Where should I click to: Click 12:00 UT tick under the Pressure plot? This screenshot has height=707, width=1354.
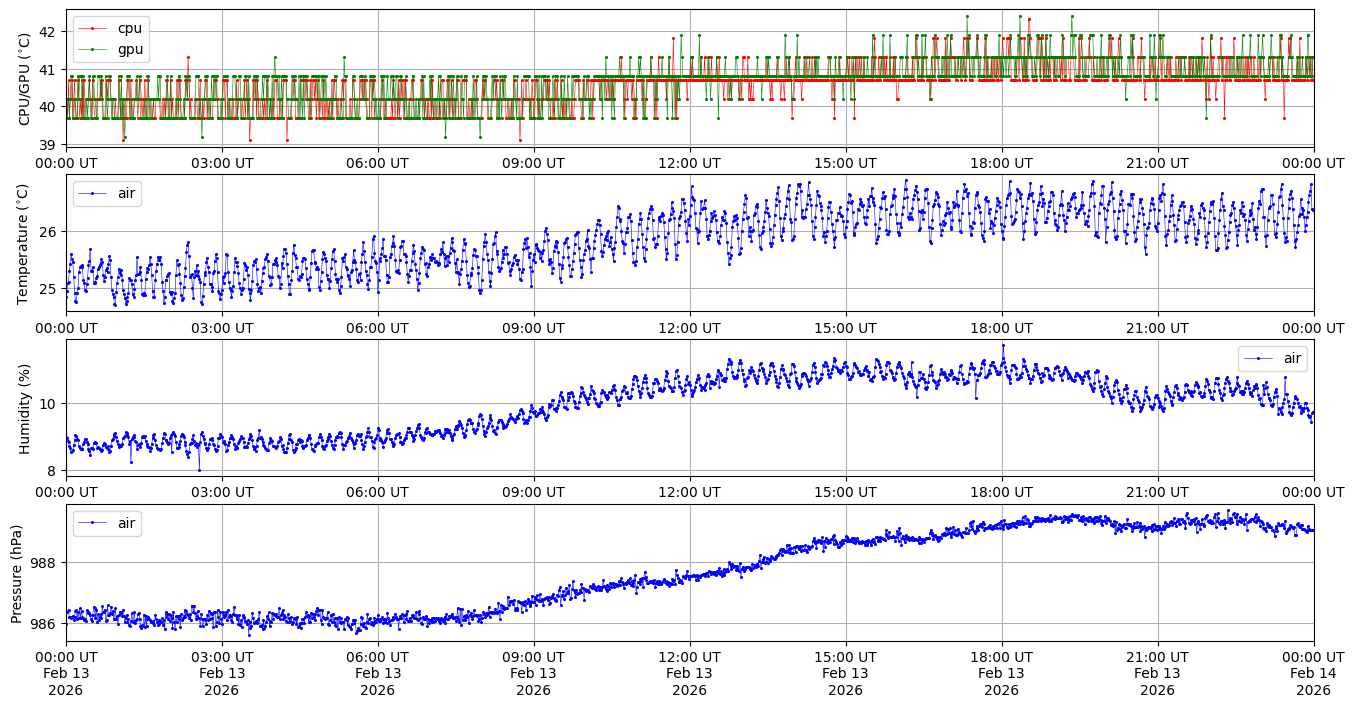click(x=689, y=657)
